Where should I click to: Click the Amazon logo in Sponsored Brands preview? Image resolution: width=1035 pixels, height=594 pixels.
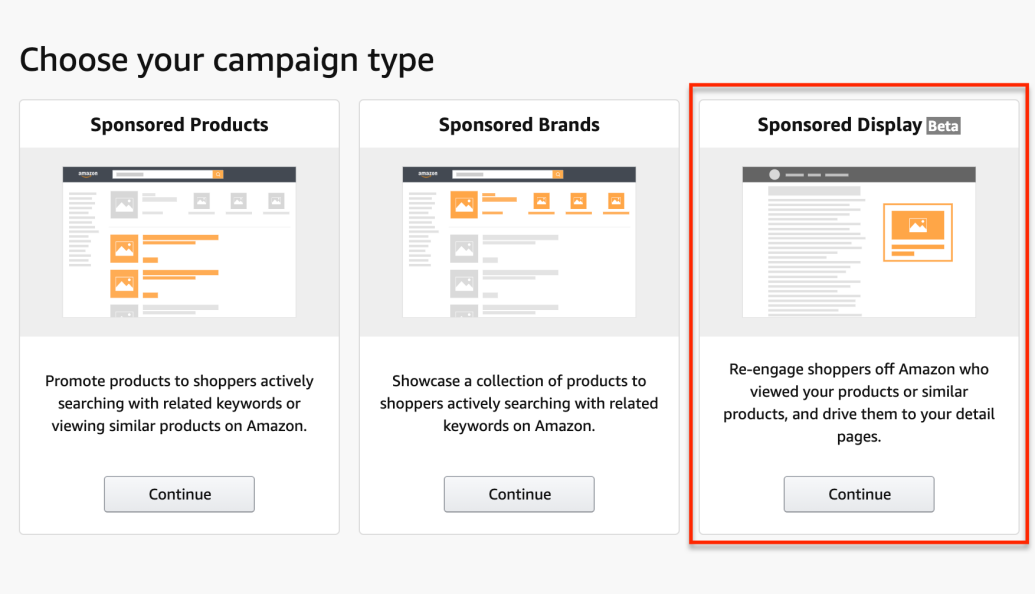coord(427,174)
